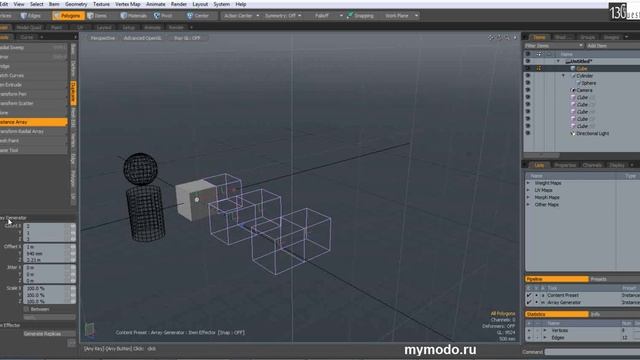Expand the Morph Maps list
The width and height of the screenshot is (640, 360).
528,198
